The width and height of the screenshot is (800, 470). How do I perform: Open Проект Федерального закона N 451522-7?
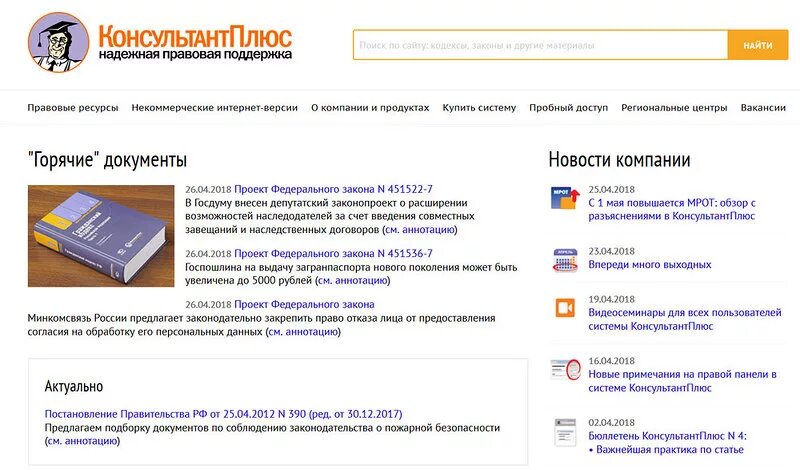pos(333,189)
